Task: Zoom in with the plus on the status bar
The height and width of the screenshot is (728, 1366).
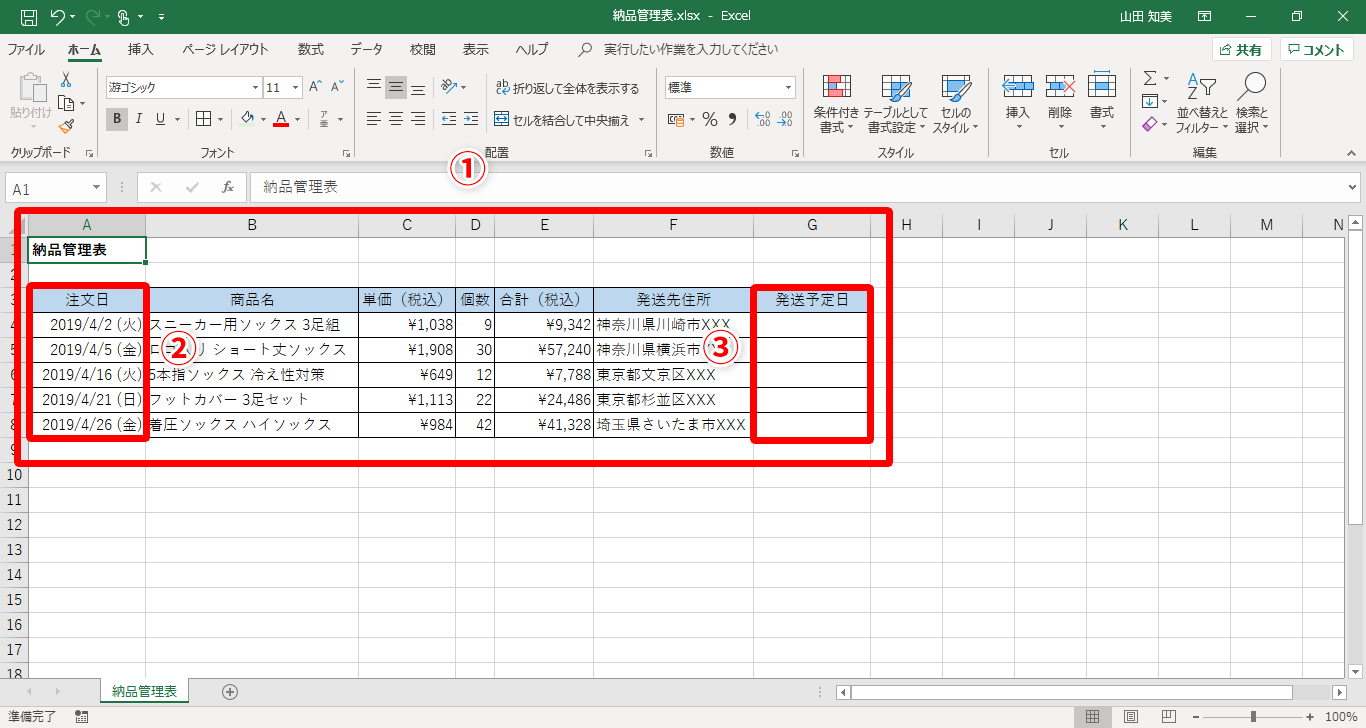Action: [x=1310, y=717]
